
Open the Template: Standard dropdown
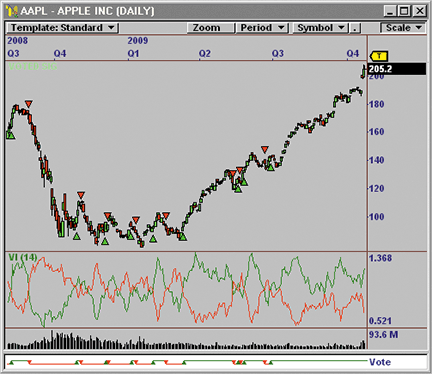pyautogui.click(x=62, y=28)
